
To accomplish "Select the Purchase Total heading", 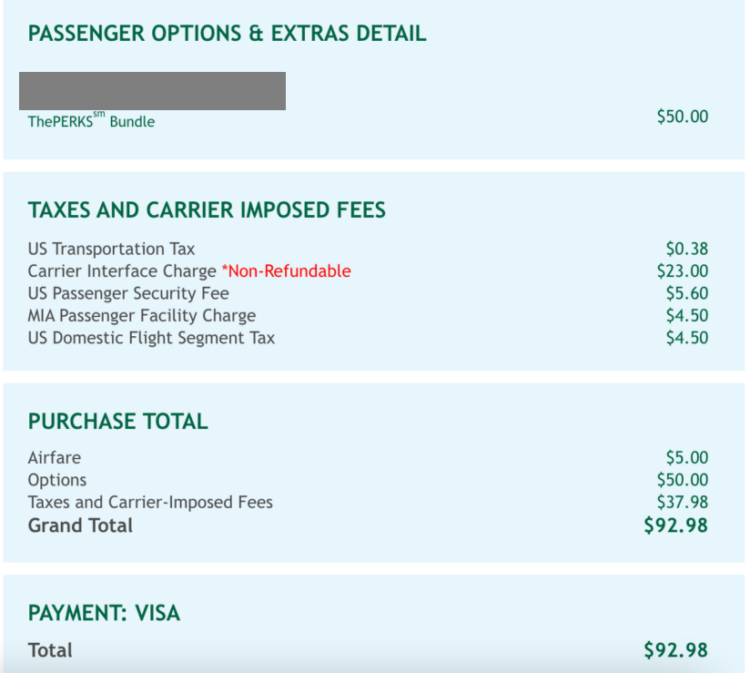I will click(118, 421).
